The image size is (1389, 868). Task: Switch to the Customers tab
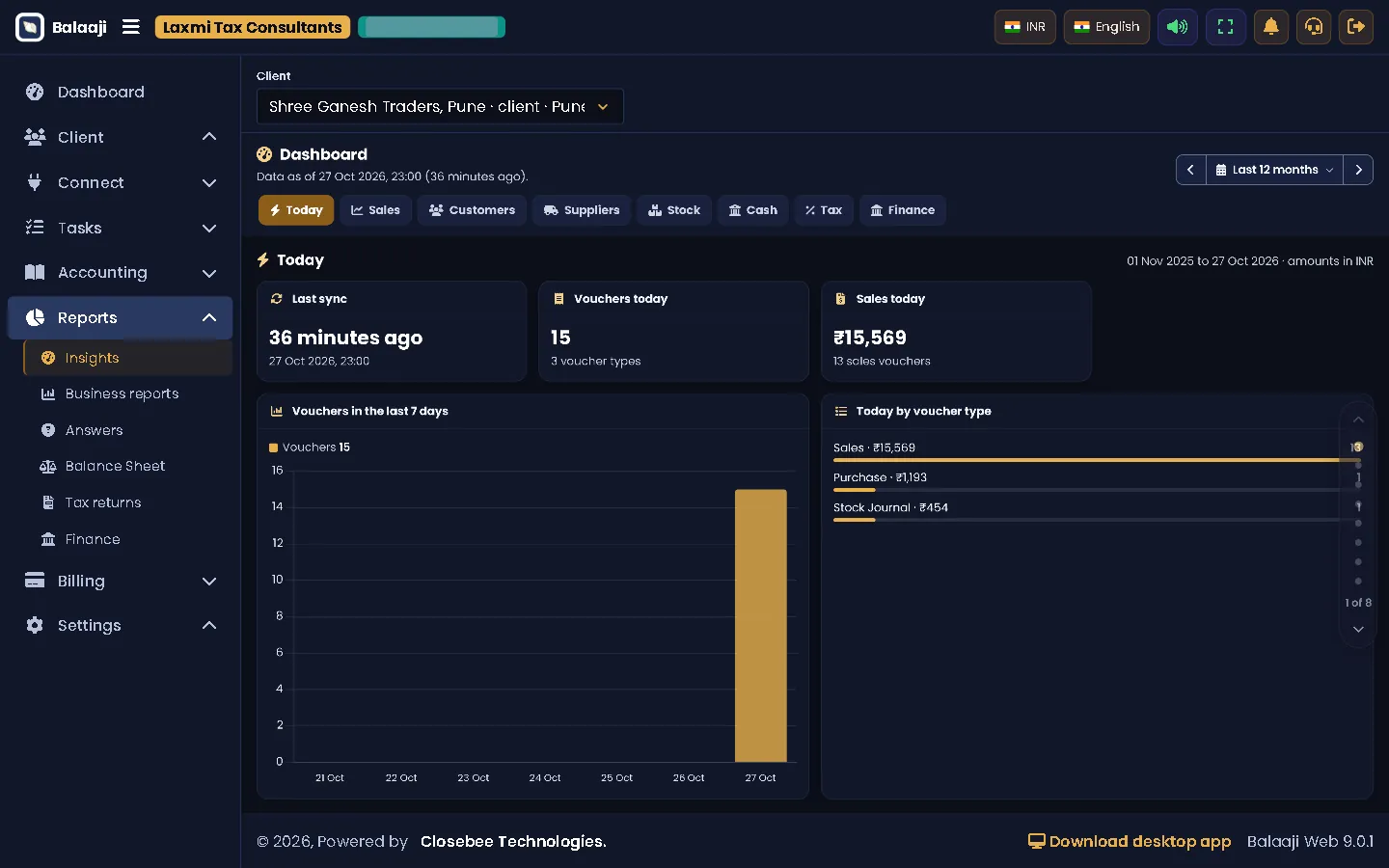pos(472,210)
